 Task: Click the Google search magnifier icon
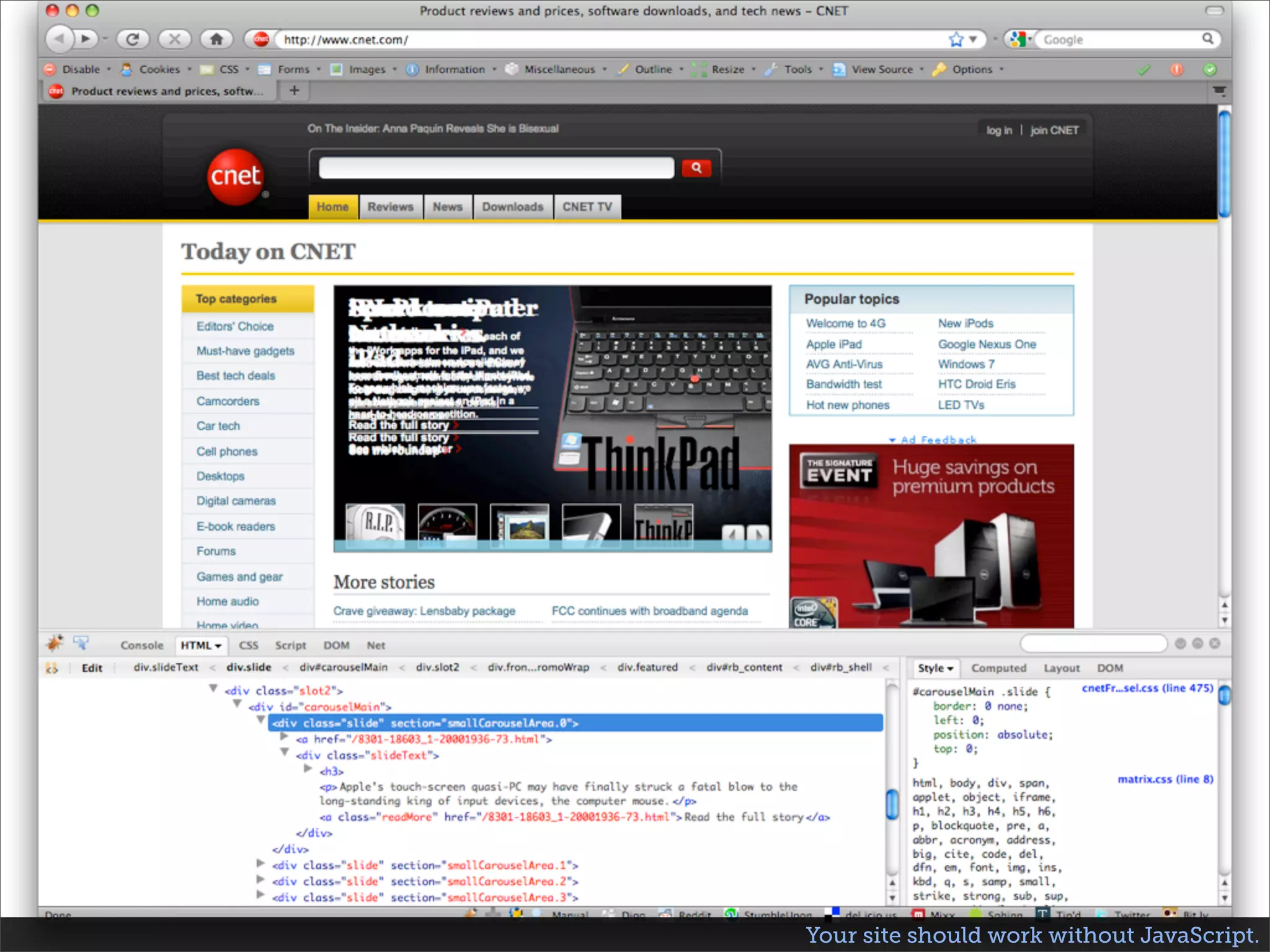coord(1207,39)
